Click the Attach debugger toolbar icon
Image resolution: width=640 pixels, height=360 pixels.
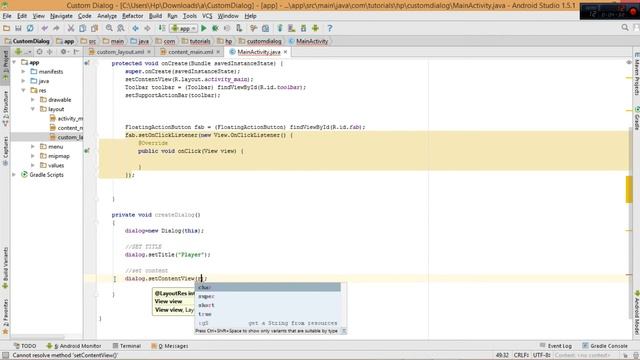(239, 28)
